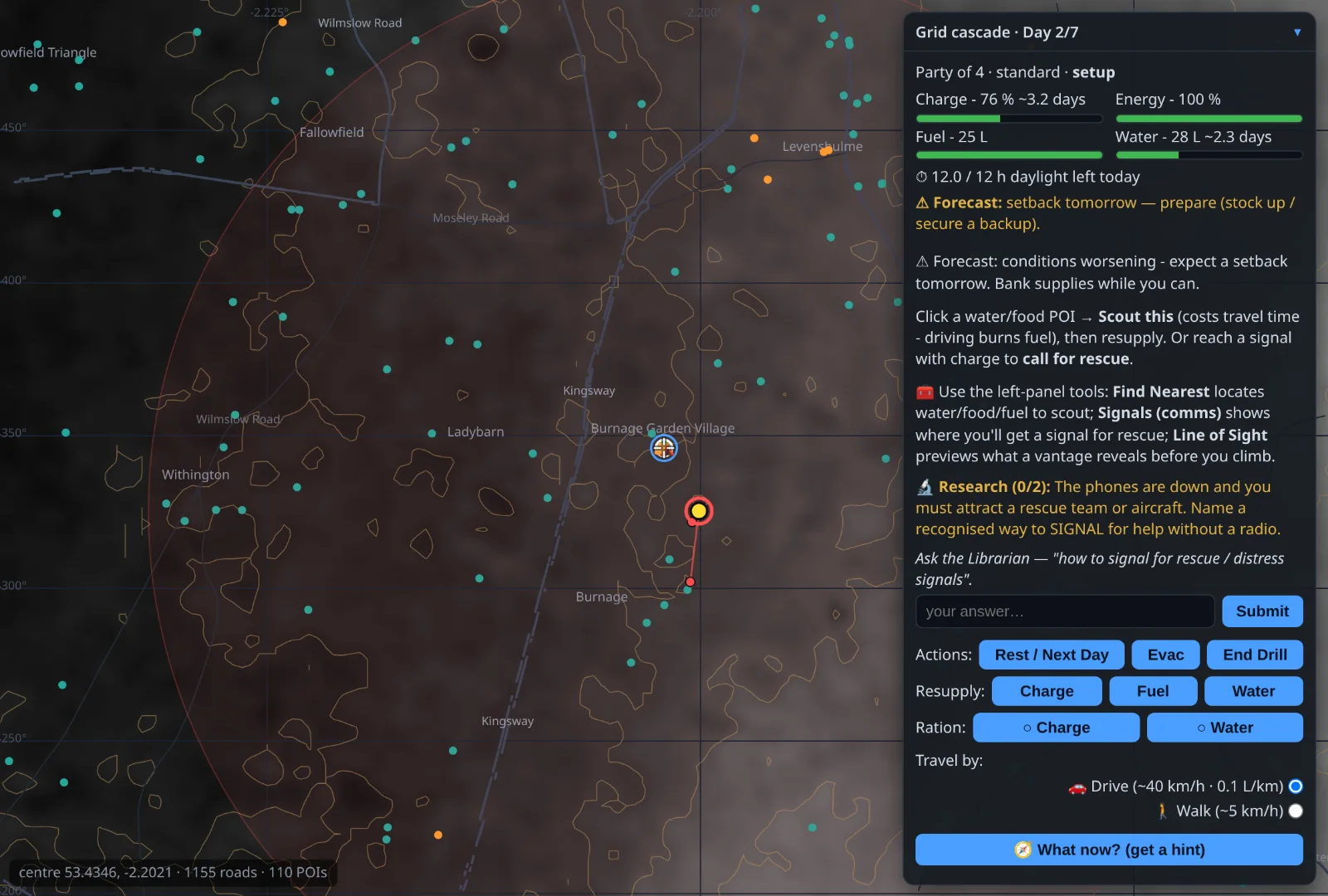Collapse the Grid cascade panel arrow
1328x896 pixels.
[x=1297, y=32]
